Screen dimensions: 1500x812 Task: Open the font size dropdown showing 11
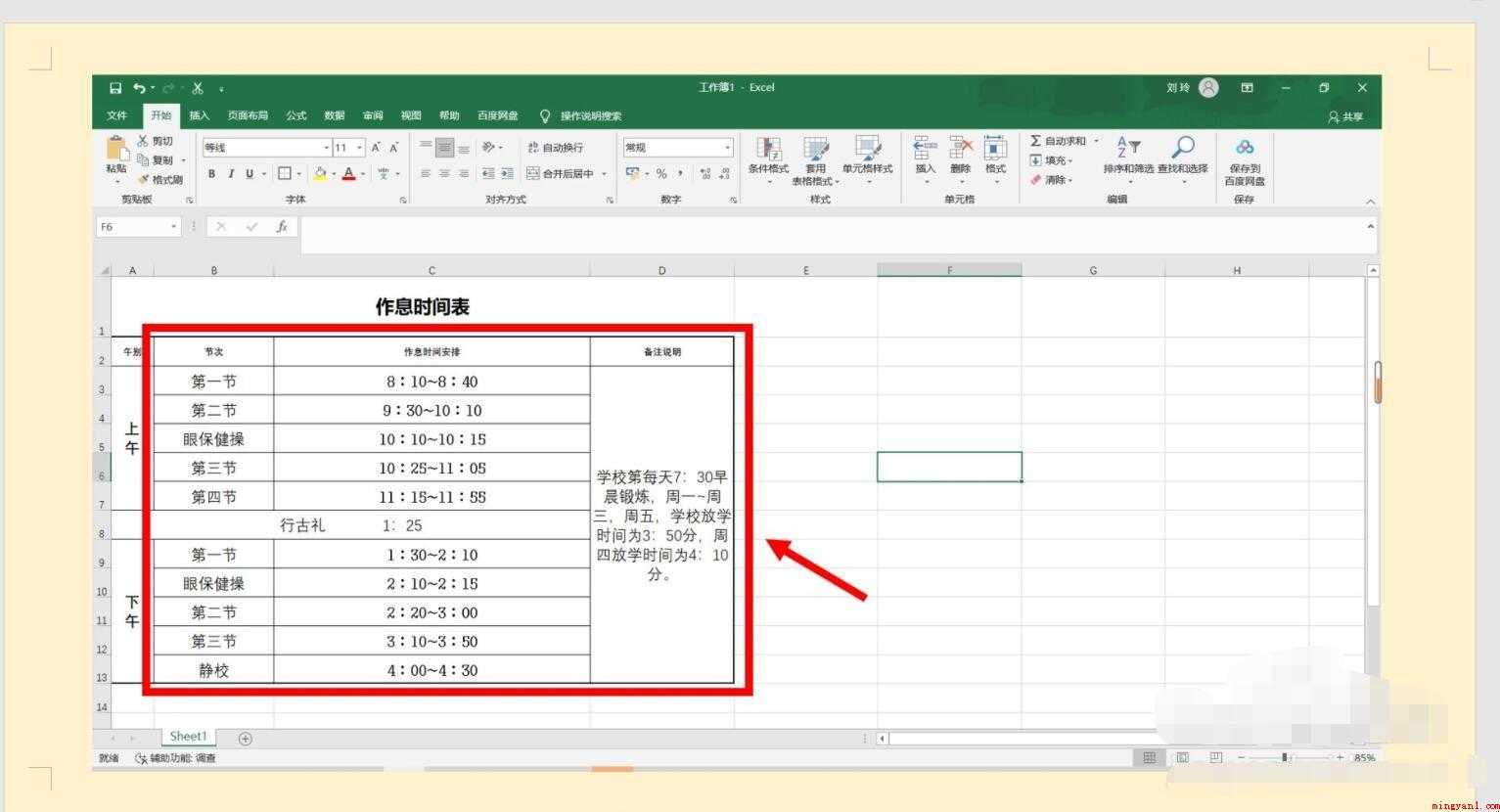pos(360,148)
